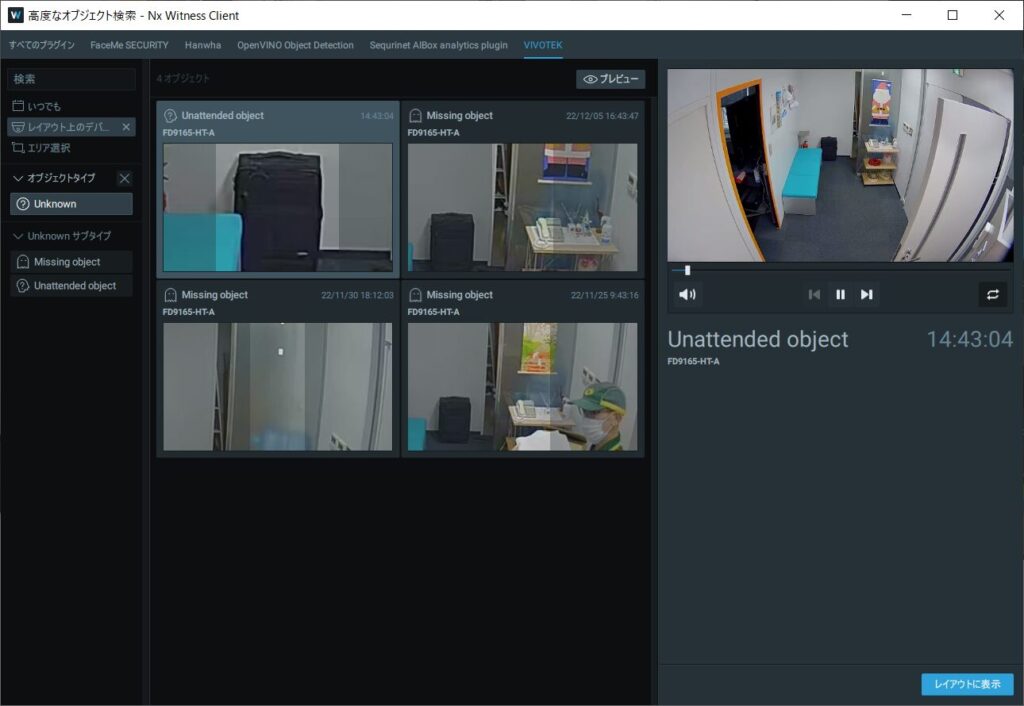Pause the preview playback
1024x706 pixels.
840,294
